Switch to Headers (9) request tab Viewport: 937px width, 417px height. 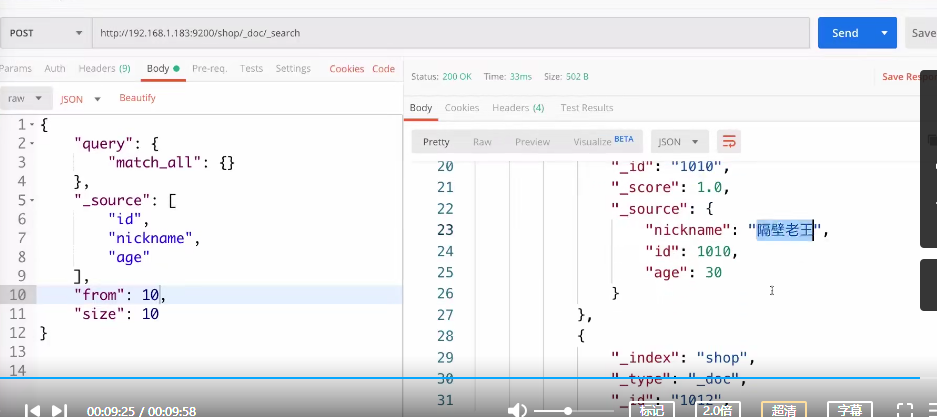coord(105,69)
